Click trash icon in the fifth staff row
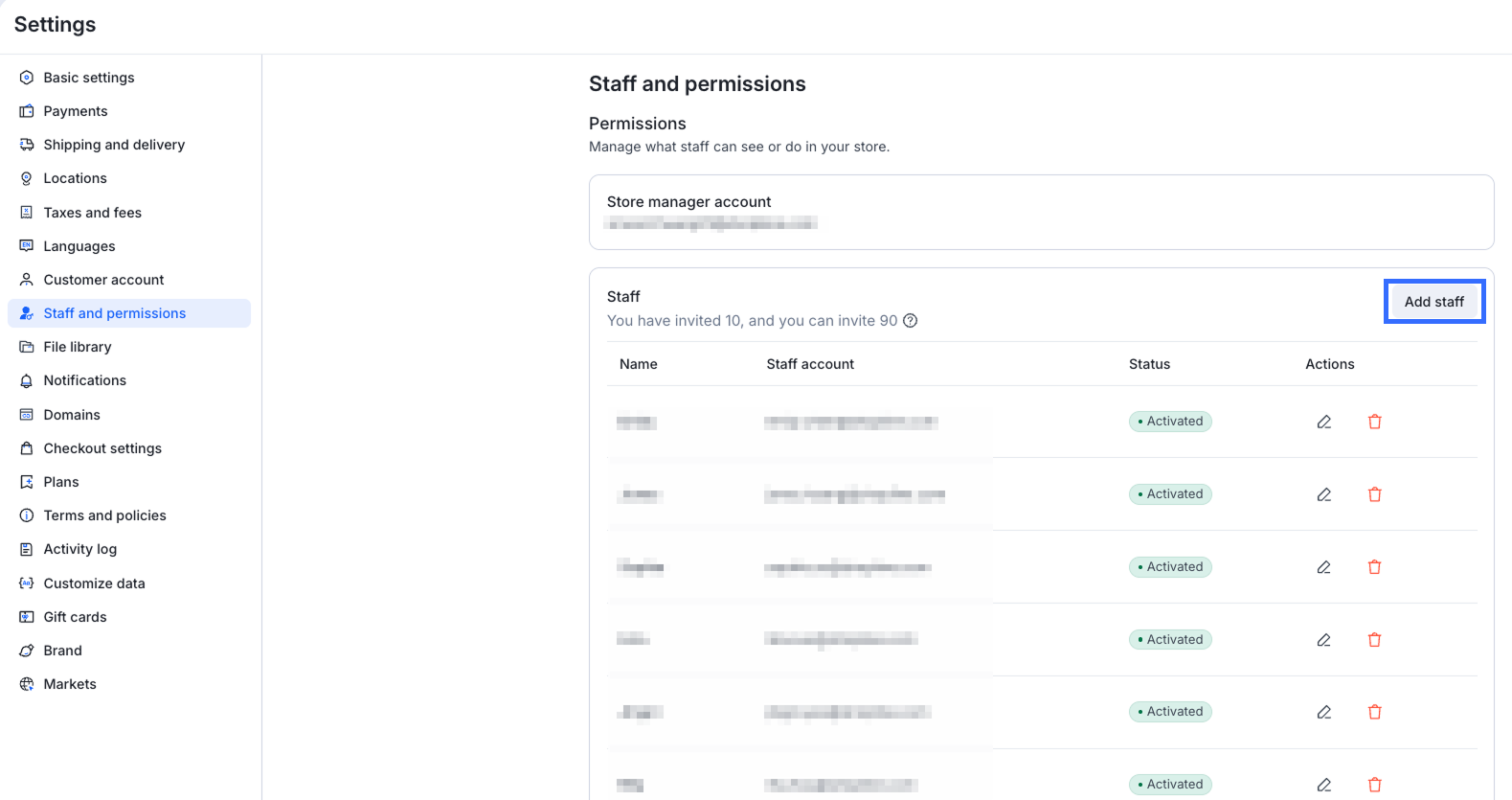This screenshot has height=800, width=1512. tap(1375, 712)
